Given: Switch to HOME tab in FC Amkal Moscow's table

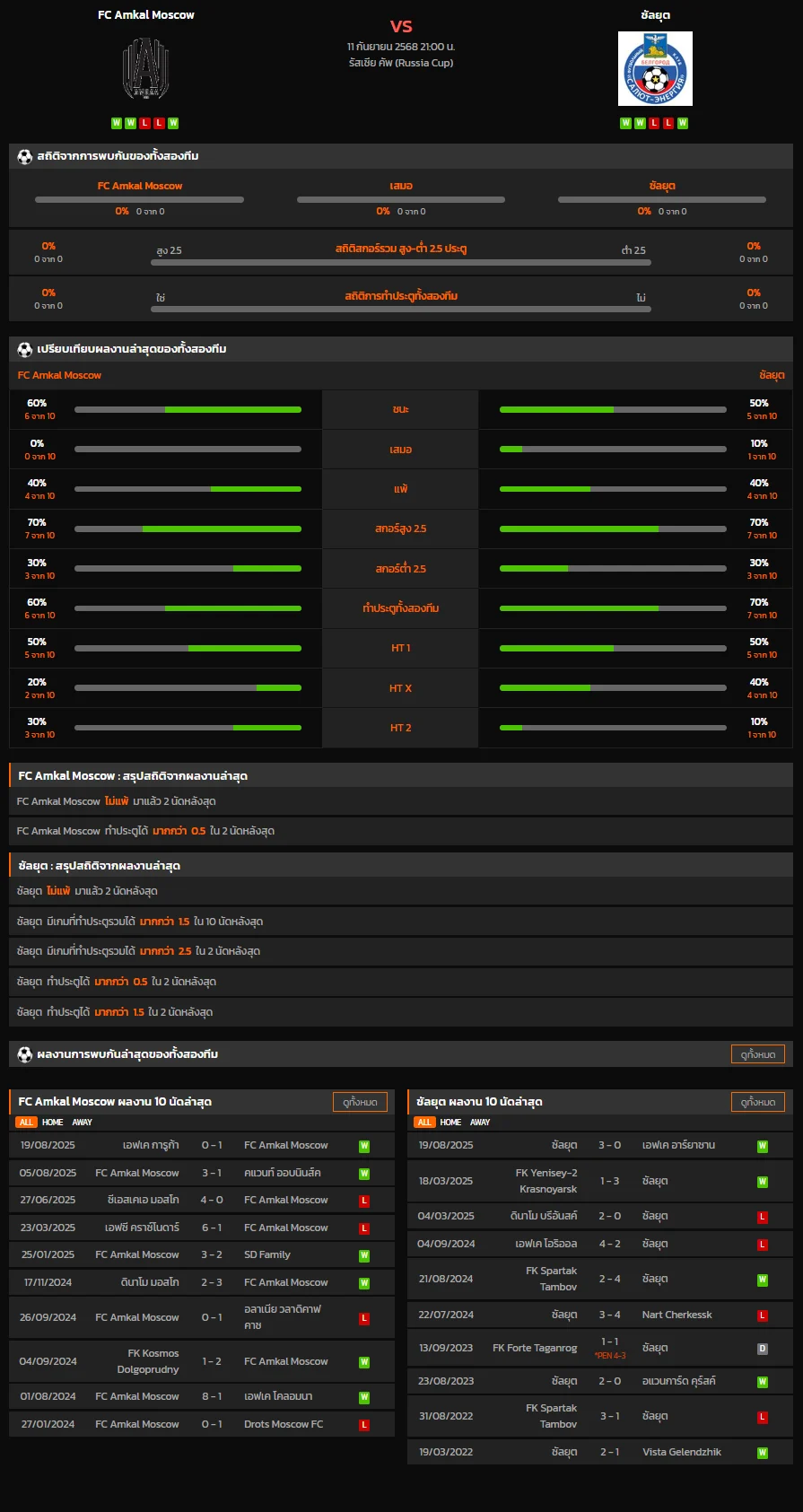Looking at the screenshot, I should tap(53, 1123).
